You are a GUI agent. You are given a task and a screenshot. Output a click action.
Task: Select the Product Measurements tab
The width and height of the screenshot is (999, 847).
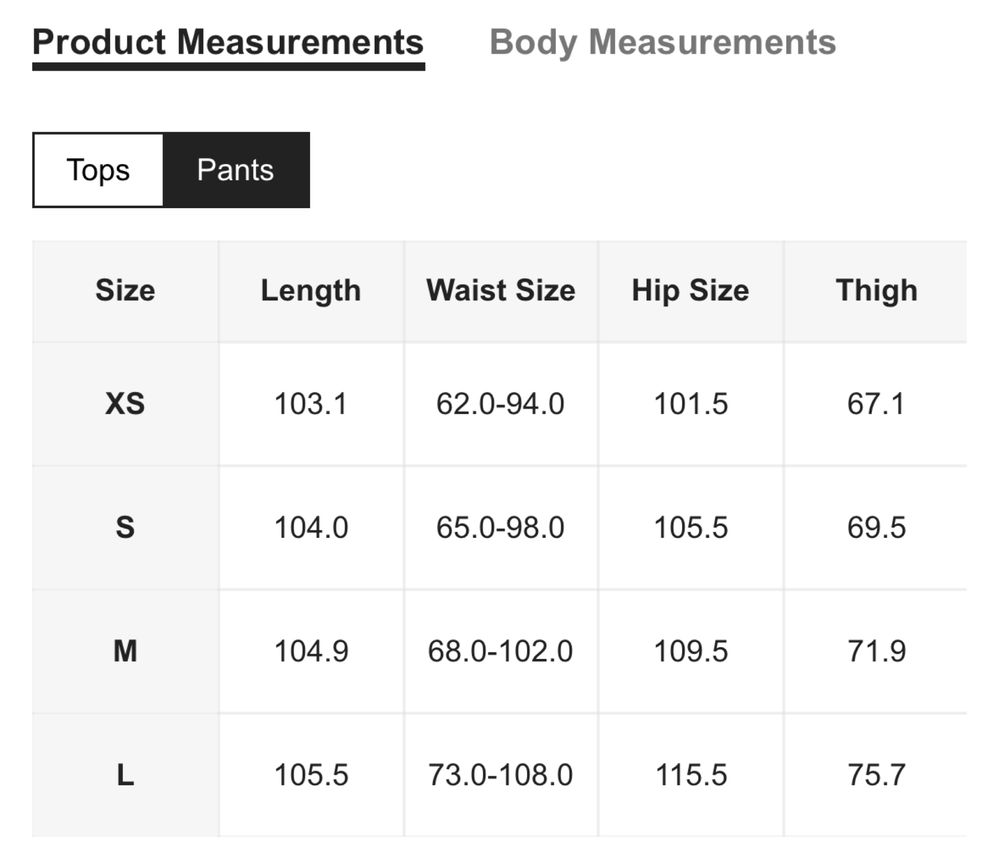point(228,43)
